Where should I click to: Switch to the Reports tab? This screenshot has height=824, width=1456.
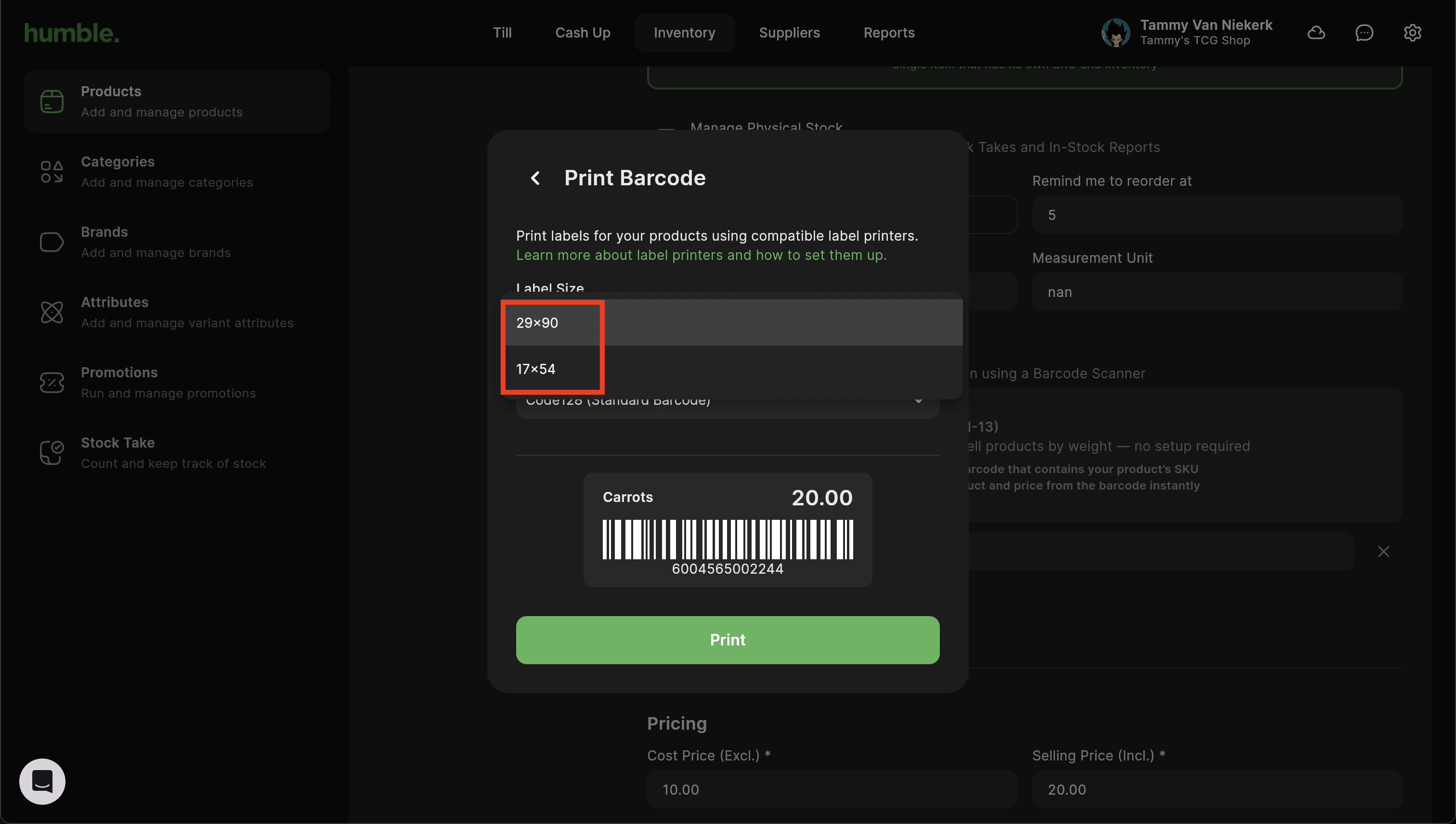pyautogui.click(x=889, y=33)
